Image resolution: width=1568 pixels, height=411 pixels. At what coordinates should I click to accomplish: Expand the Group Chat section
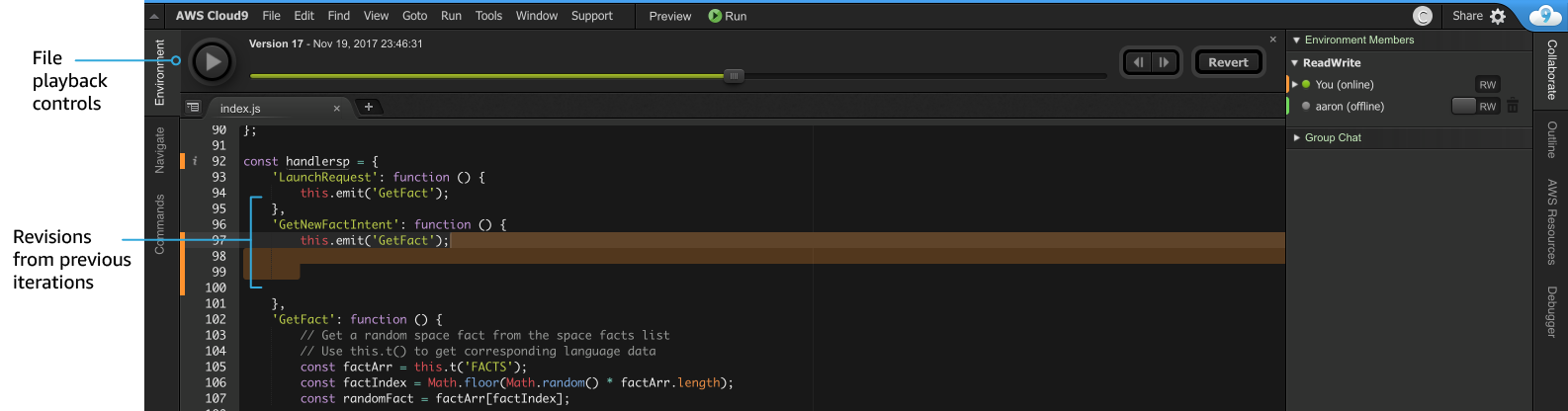(x=1296, y=138)
